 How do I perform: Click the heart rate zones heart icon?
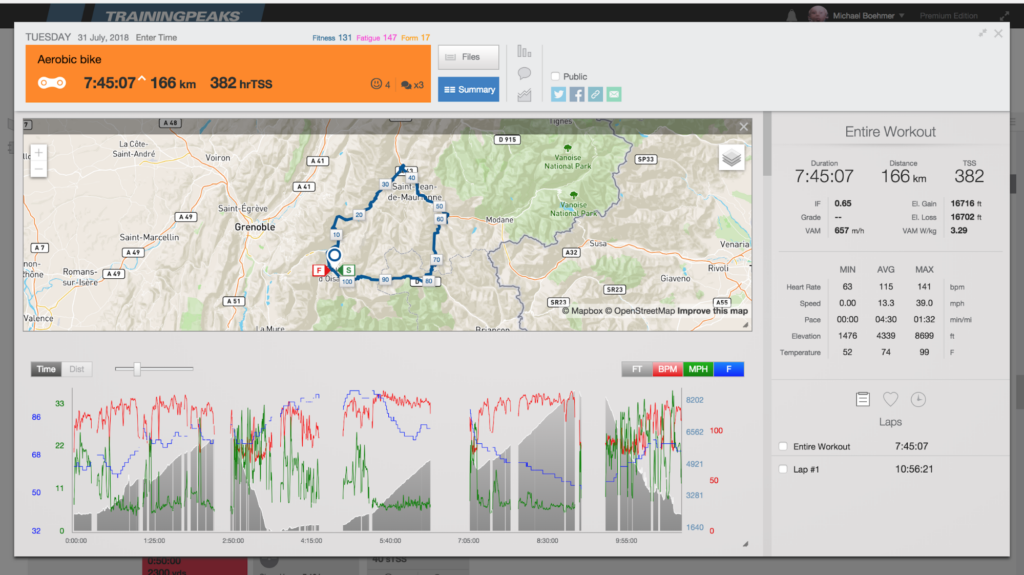890,399
